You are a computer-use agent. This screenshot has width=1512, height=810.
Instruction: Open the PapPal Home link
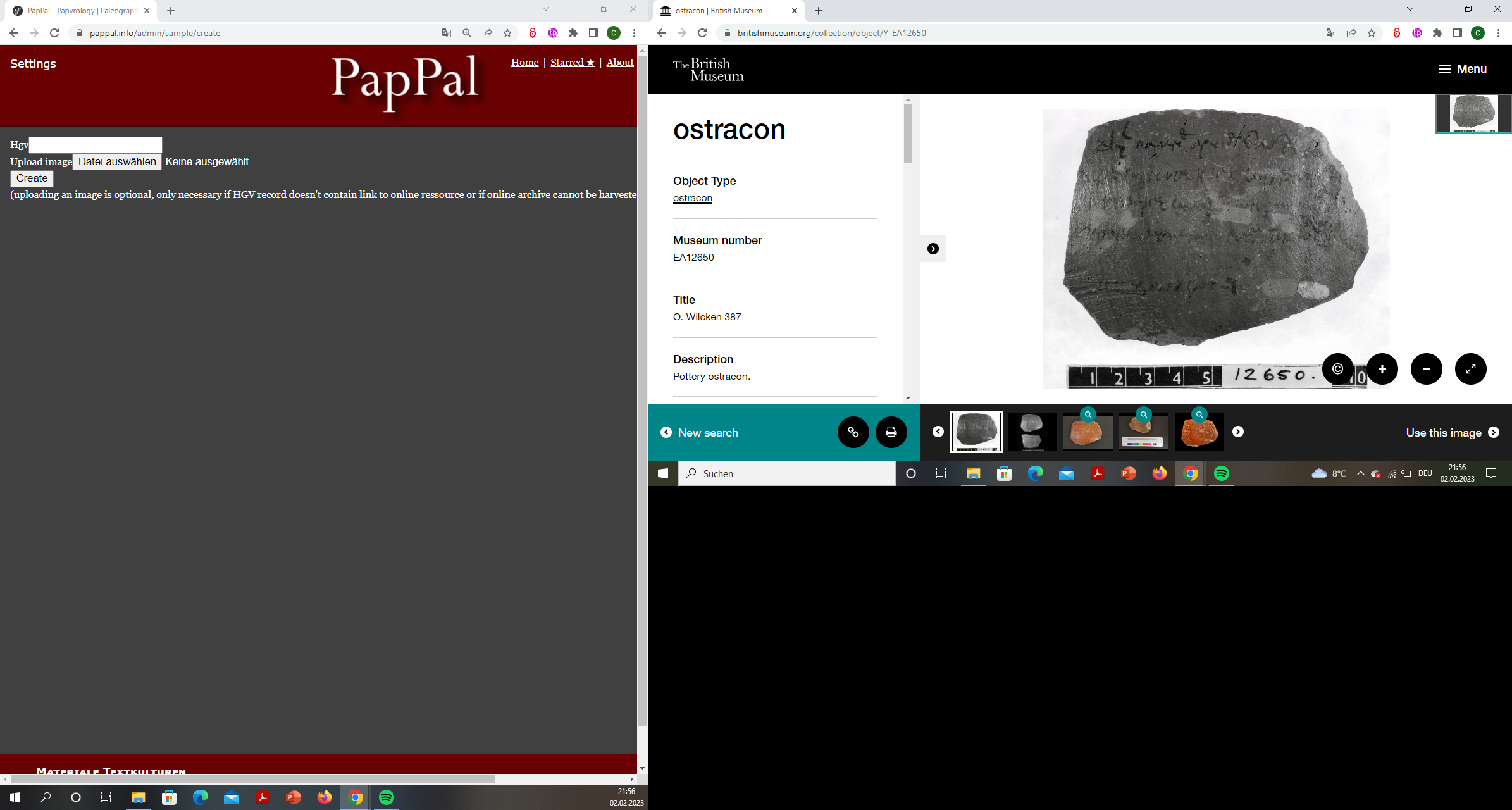(525, 62)
